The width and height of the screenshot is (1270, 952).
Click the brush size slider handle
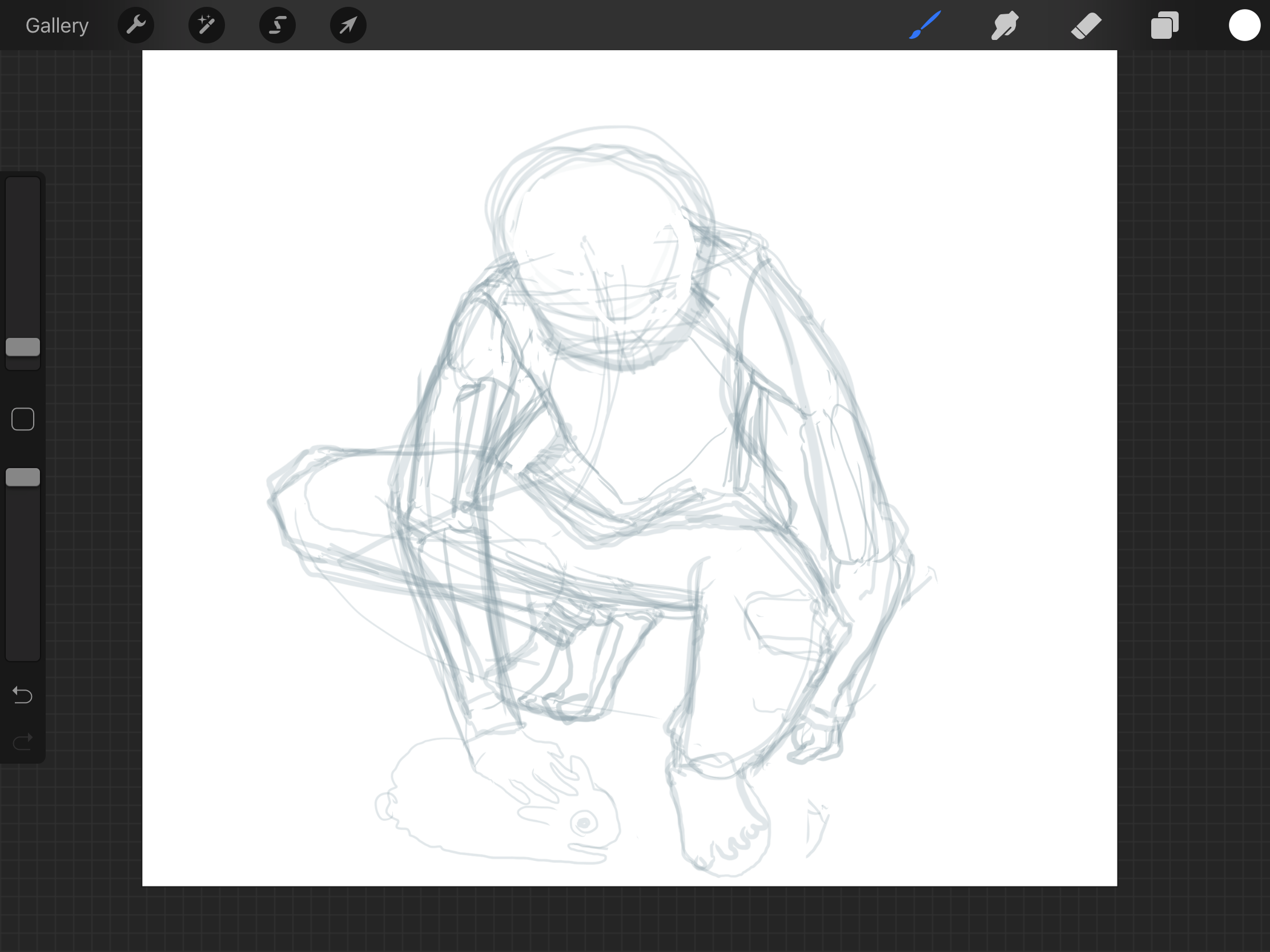23,347
